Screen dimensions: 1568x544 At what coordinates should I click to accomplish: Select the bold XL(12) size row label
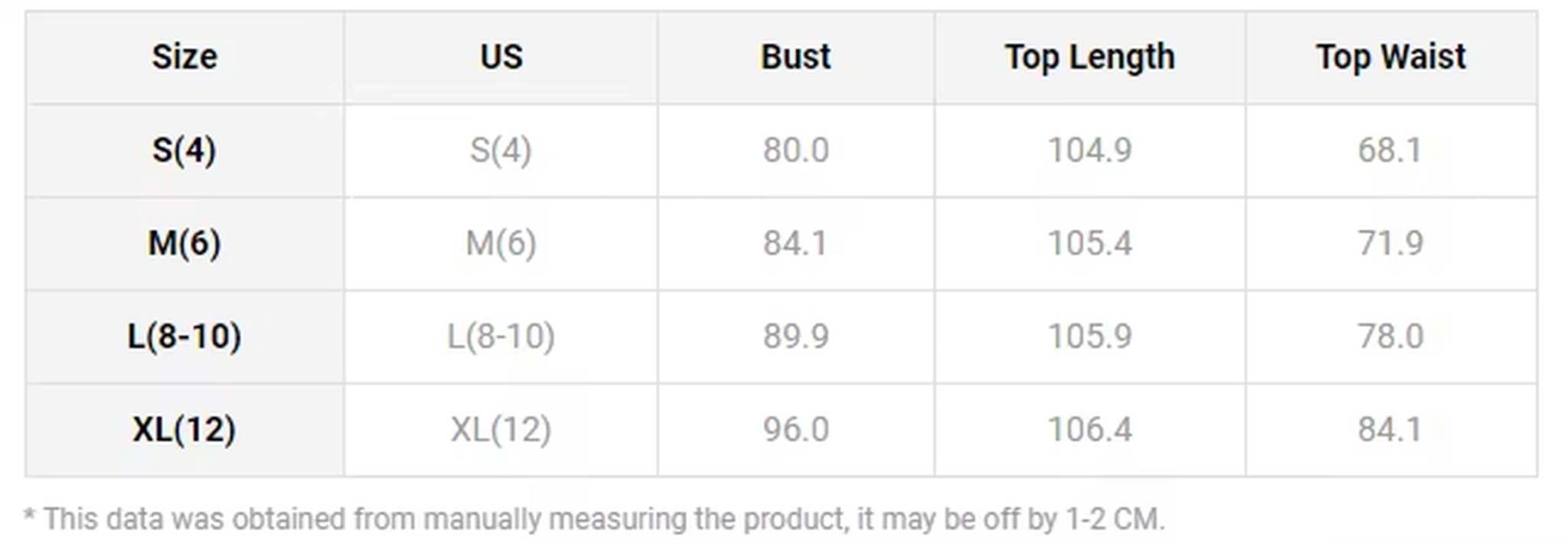click(185, 429)
